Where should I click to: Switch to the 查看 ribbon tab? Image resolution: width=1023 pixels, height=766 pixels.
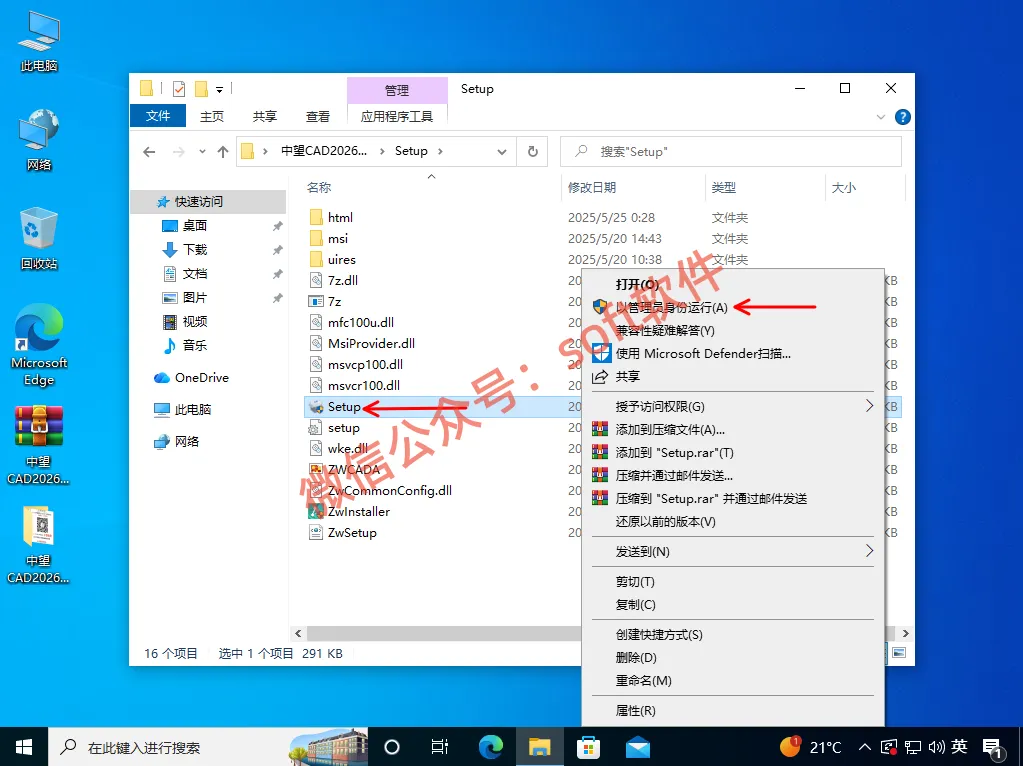tap(318, 116)
